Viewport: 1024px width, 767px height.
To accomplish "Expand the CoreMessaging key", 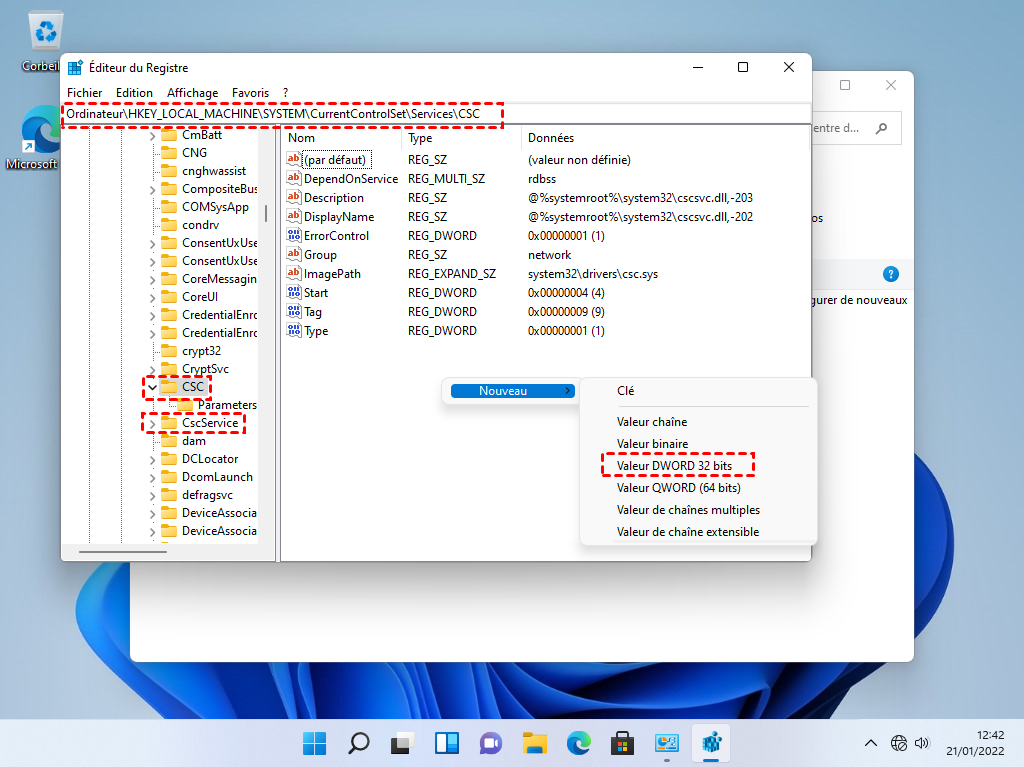I will (152, 280).
